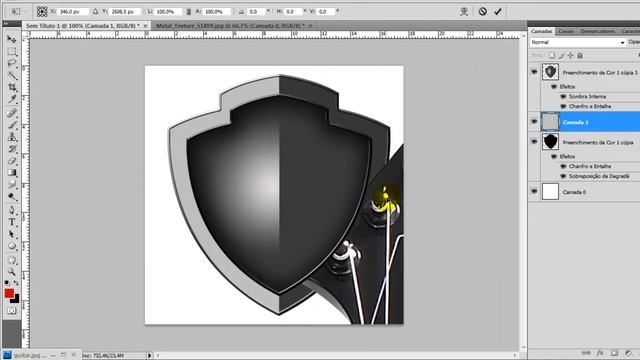This screenshot has height=360, width=640.
Task: Switch to warp mode icon
Action: [464, 11]
